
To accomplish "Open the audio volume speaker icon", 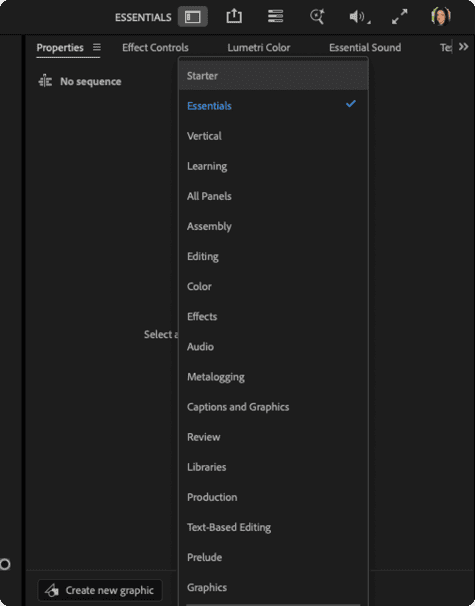I will (359, 17).
